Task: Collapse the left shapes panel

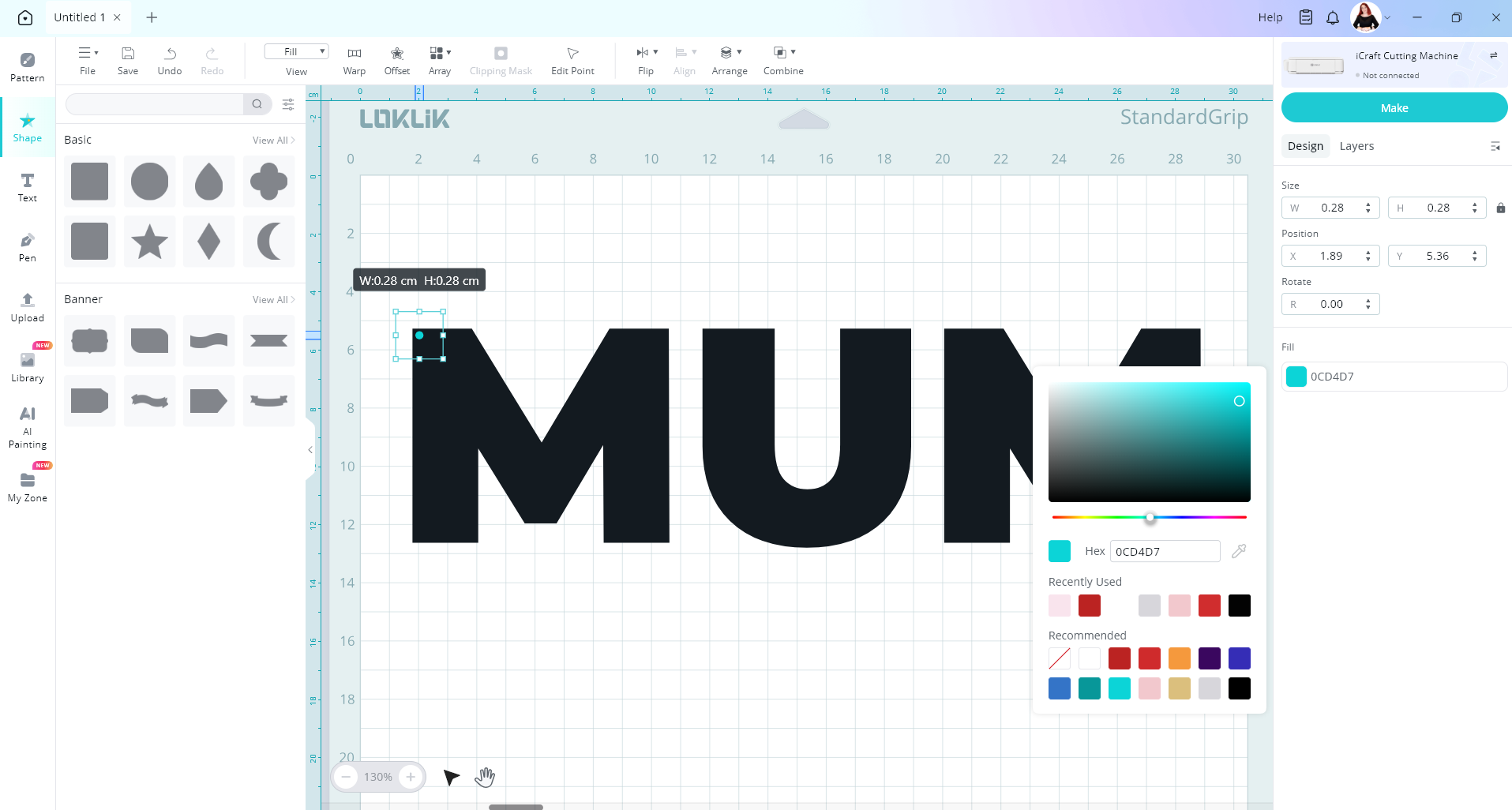Action: [310, 450]
